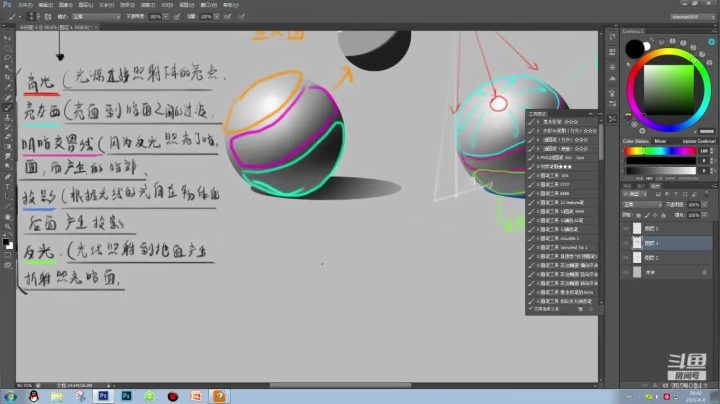Select the Crop tool
Image resolution: width=720 pixels, height=404 pixels.
[7, 78]
